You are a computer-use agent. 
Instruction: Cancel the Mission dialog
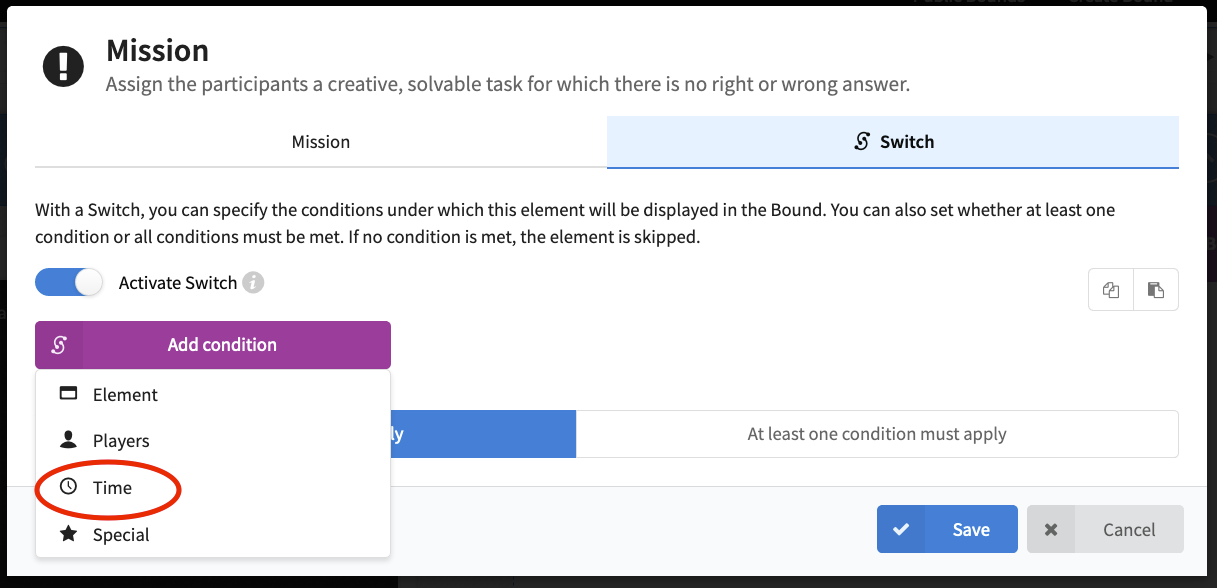[x=1105, y=529]
